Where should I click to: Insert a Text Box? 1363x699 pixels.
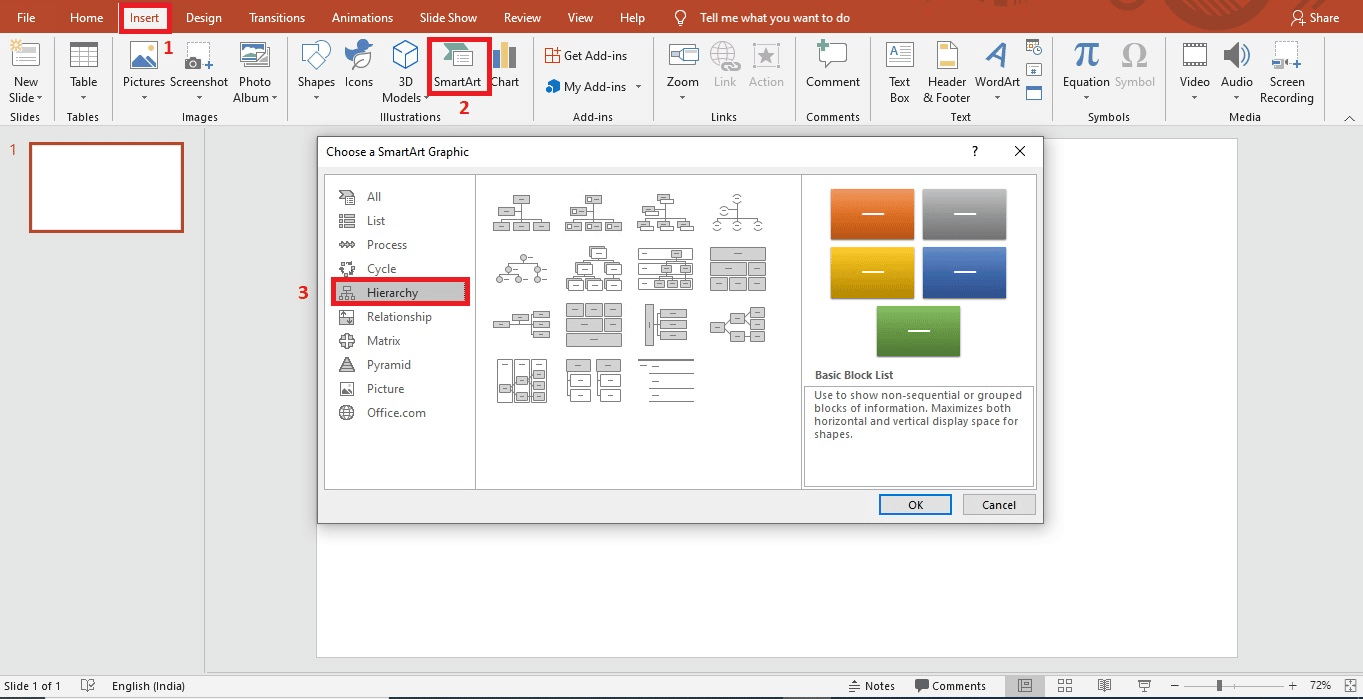click(898, 70)
